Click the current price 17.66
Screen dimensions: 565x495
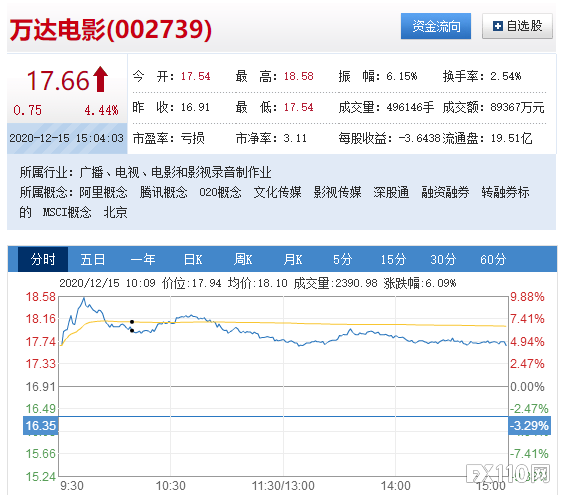point(58,80)
